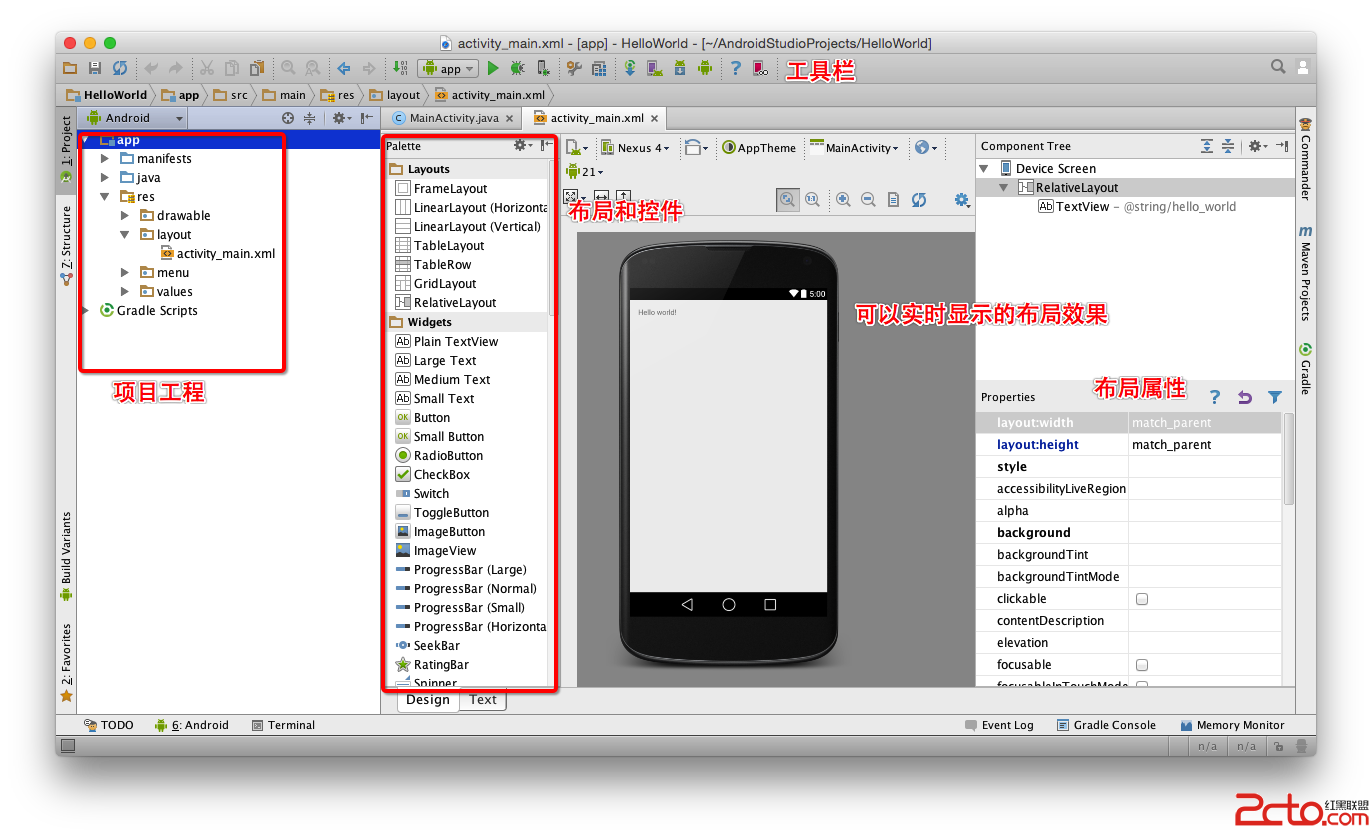
Task: Close the MainActivity.java tab
Action: point(510,118)
